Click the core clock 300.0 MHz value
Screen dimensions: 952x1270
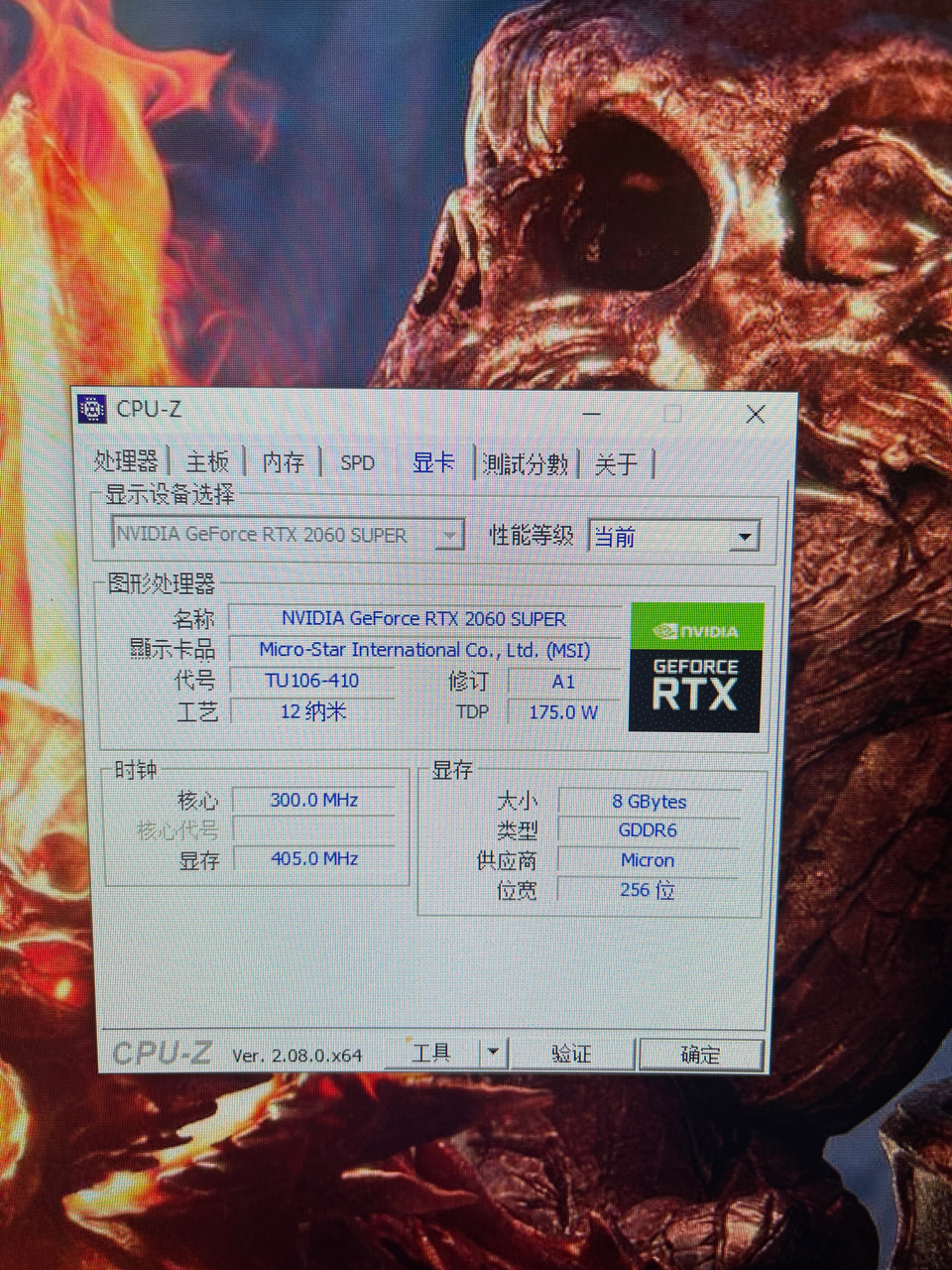[314, 800]
